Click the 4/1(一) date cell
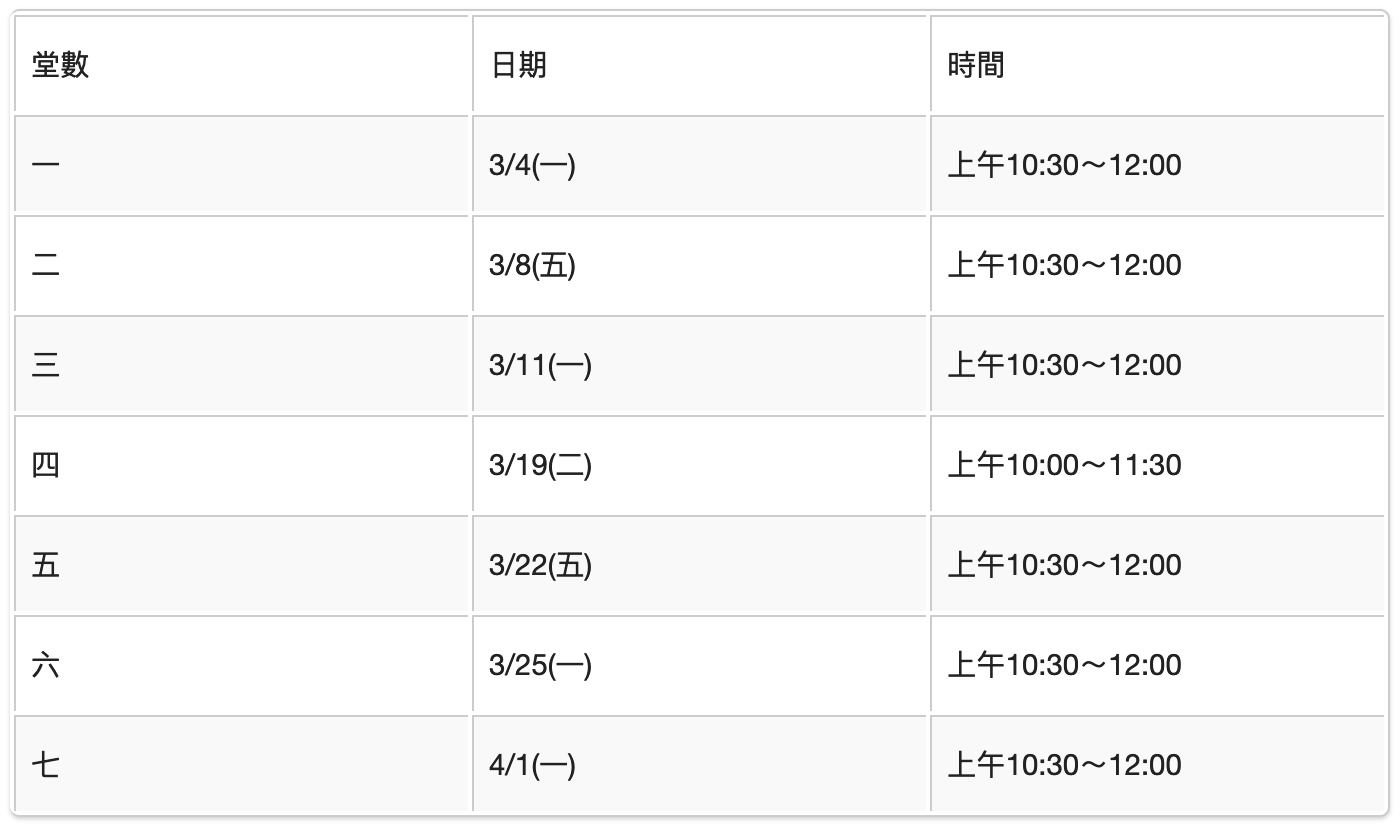Image resolution: width=1400 pixels, height=826 pixels. [x=532, y=765]
